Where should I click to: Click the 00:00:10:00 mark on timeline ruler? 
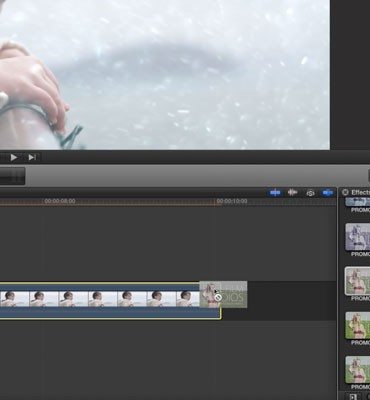pyautogui.click(x=232, y=201)
